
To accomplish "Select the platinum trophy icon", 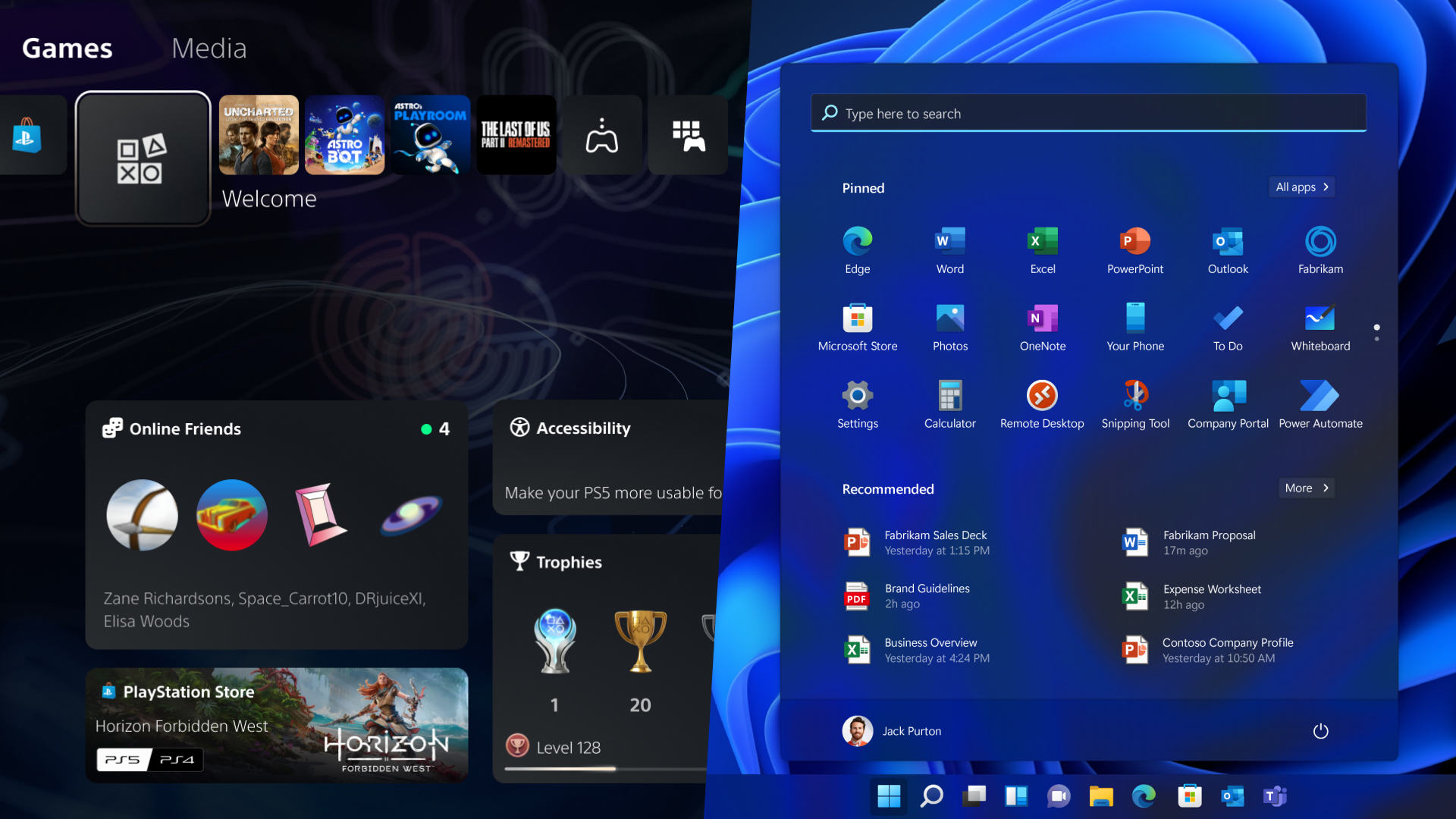I will (x=554, y=642).
